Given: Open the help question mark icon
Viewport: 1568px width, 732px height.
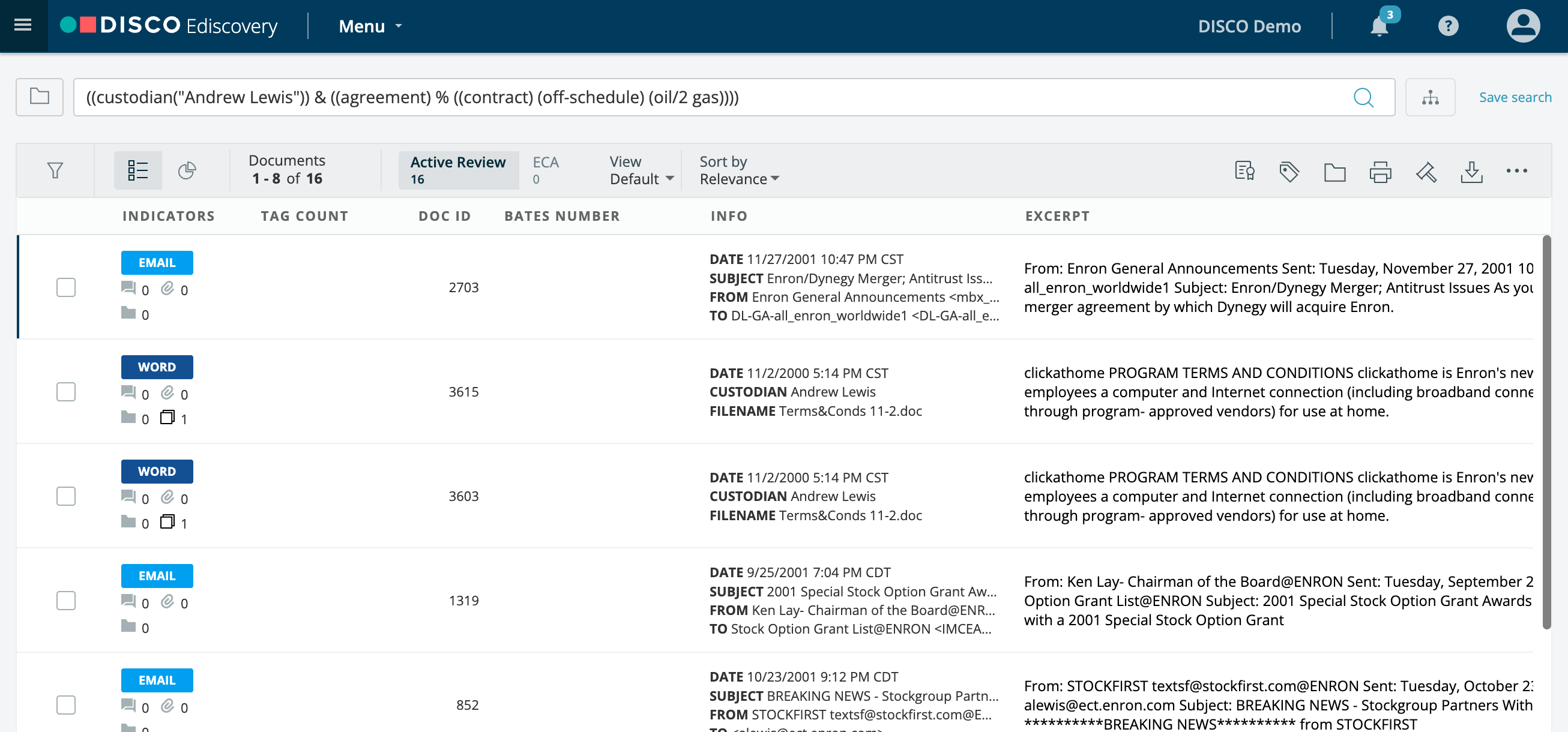Looking at the screenshot, I should 1448,26.
